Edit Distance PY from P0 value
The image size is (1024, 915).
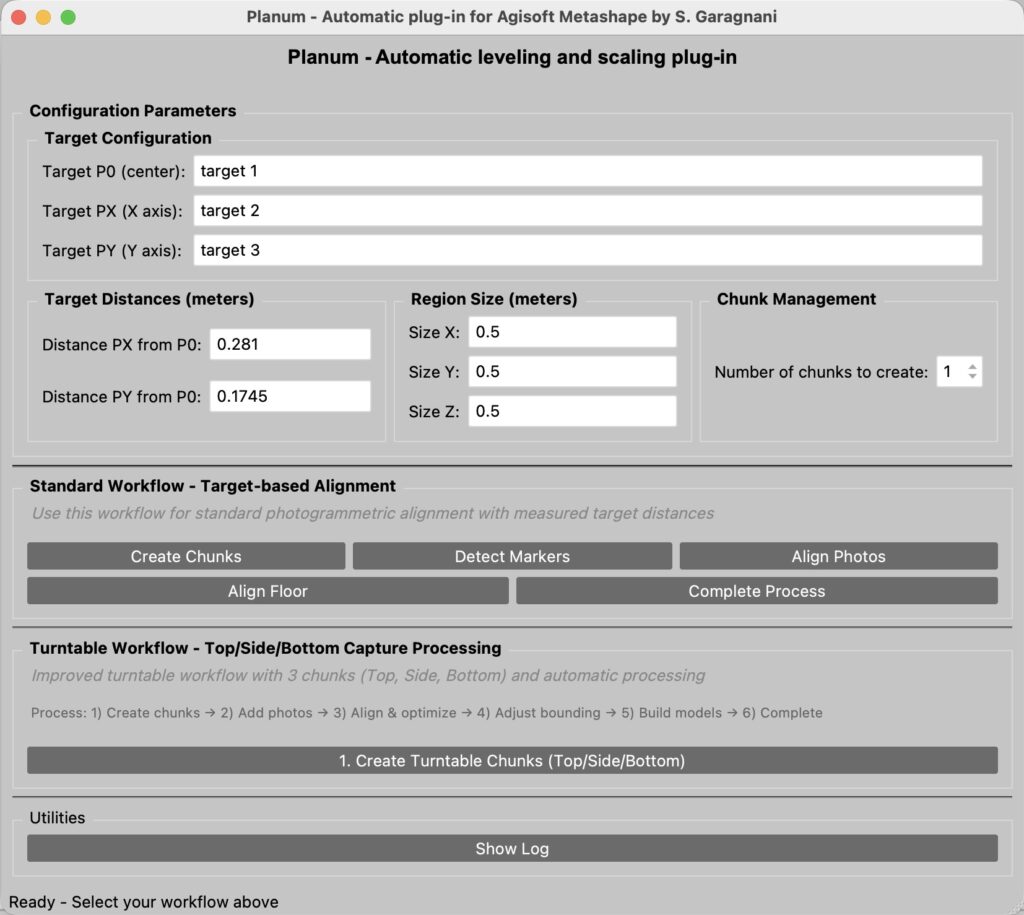pos(289,396)
